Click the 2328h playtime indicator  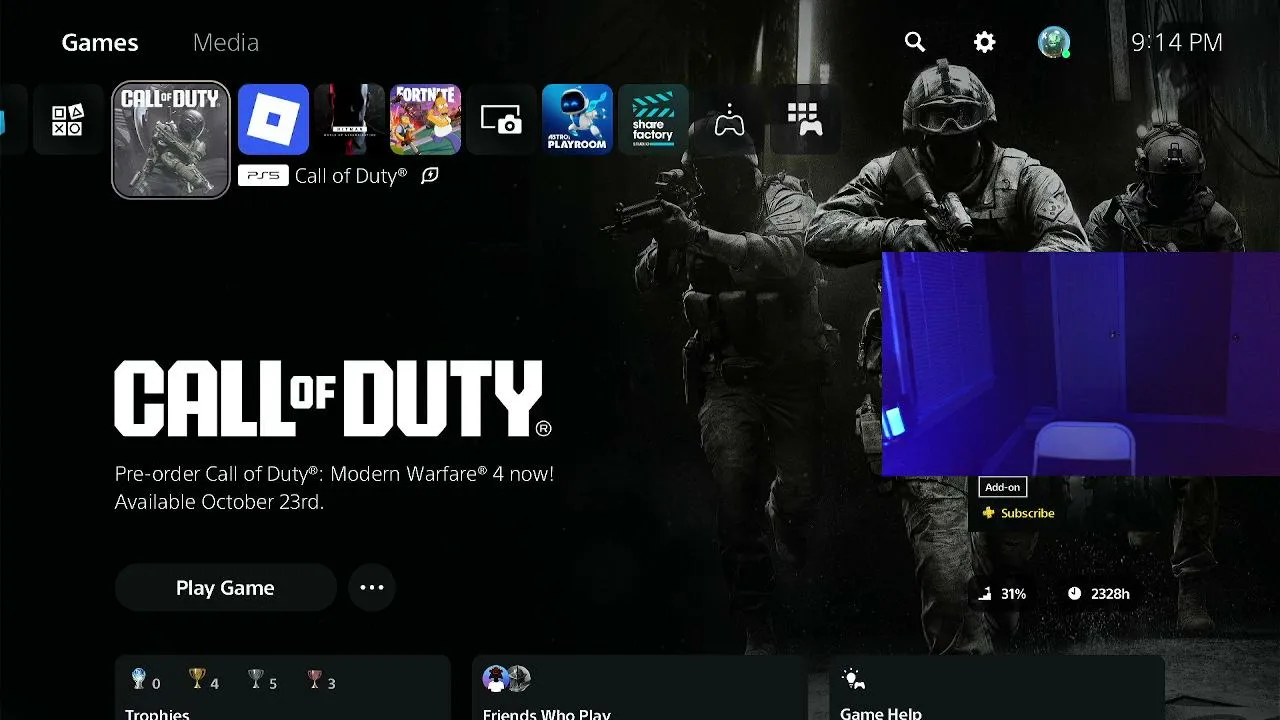1098,594
